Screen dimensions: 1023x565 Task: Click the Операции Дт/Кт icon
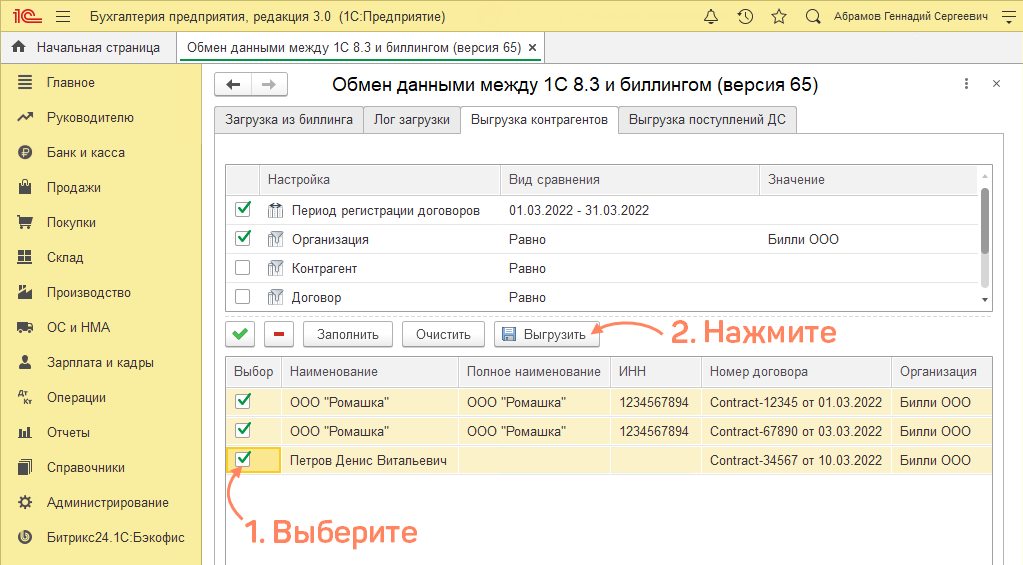pyautogui.click(x=25, y=397)
